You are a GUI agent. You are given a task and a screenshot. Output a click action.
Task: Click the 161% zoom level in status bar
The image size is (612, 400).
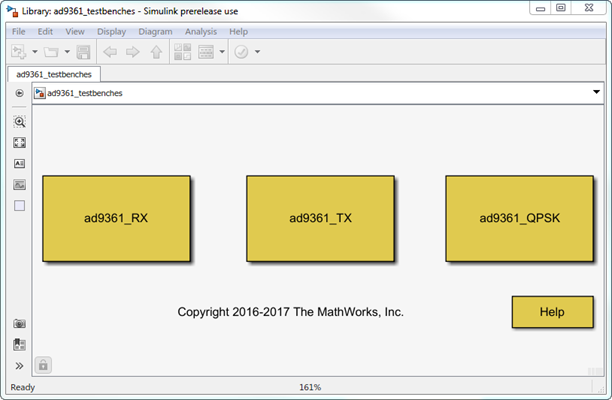[310, 387]
